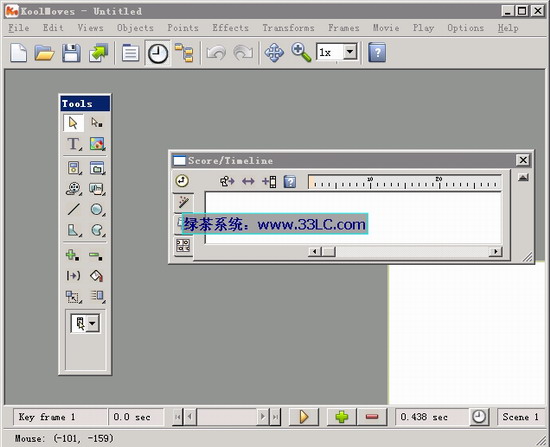The height and width of the screenshot is (447, 550).
Task: Click the export movie arrow icon
Action: [99, 53]
